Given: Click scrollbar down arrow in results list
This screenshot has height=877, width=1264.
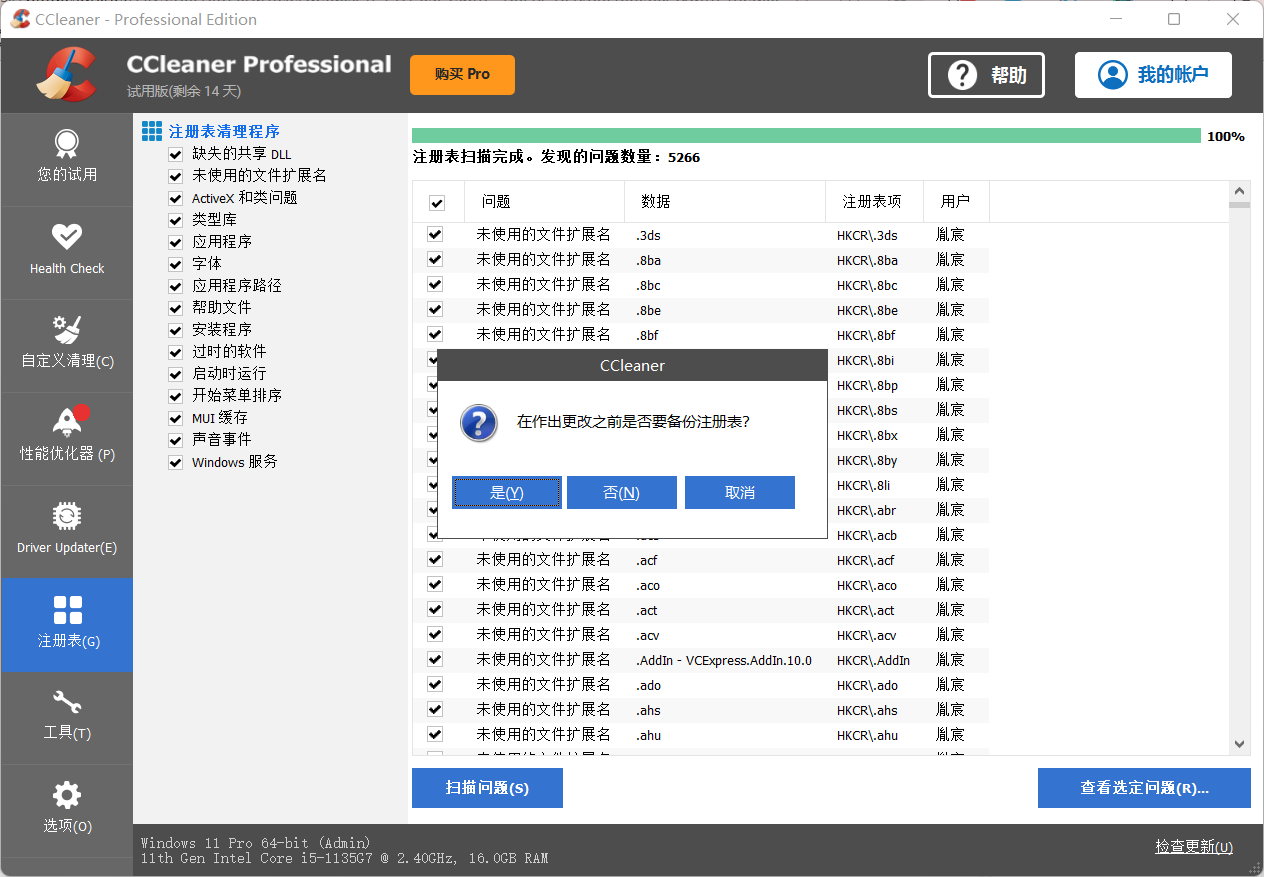Looking at the screenshot, I should (x=1240, y=744).
